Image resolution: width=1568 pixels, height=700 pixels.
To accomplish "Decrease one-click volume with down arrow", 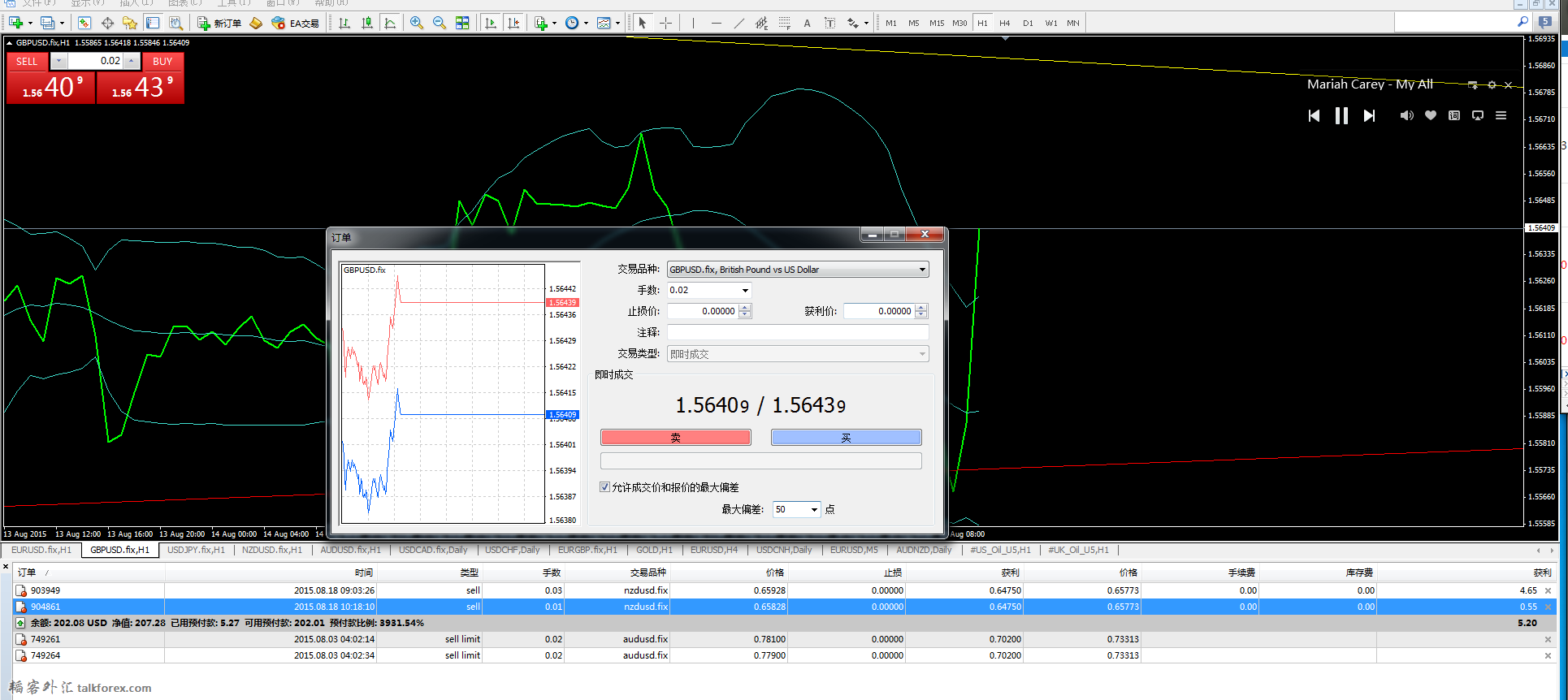I will tap(58, 61).
